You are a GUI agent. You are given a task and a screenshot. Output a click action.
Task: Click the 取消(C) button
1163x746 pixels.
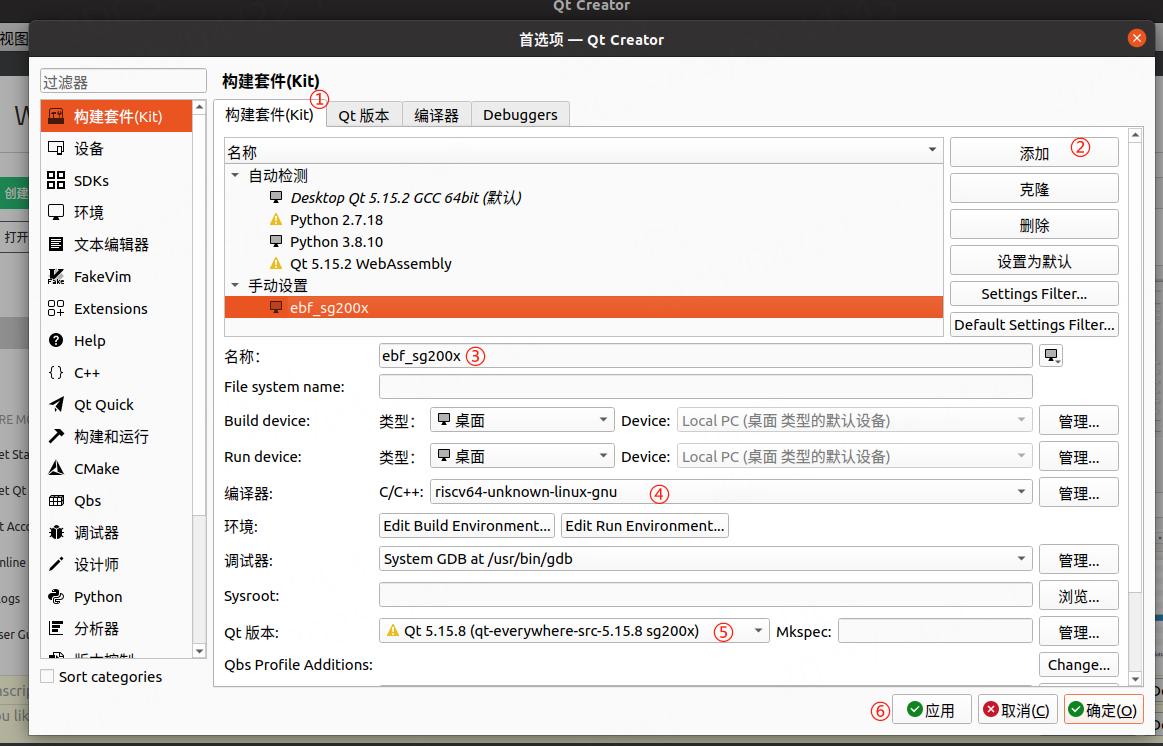tap(1017, 710)
